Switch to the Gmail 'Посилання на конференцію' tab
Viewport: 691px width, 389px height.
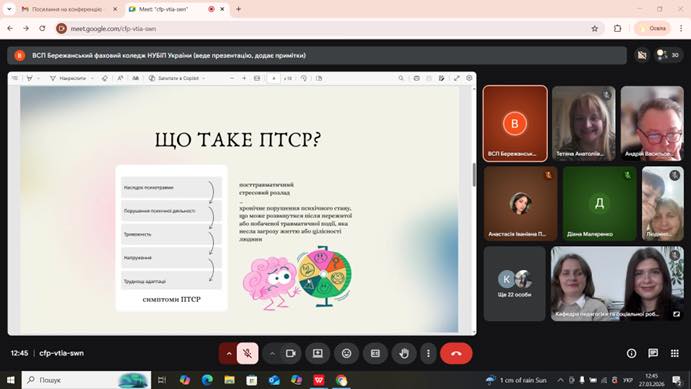[67, 9]
